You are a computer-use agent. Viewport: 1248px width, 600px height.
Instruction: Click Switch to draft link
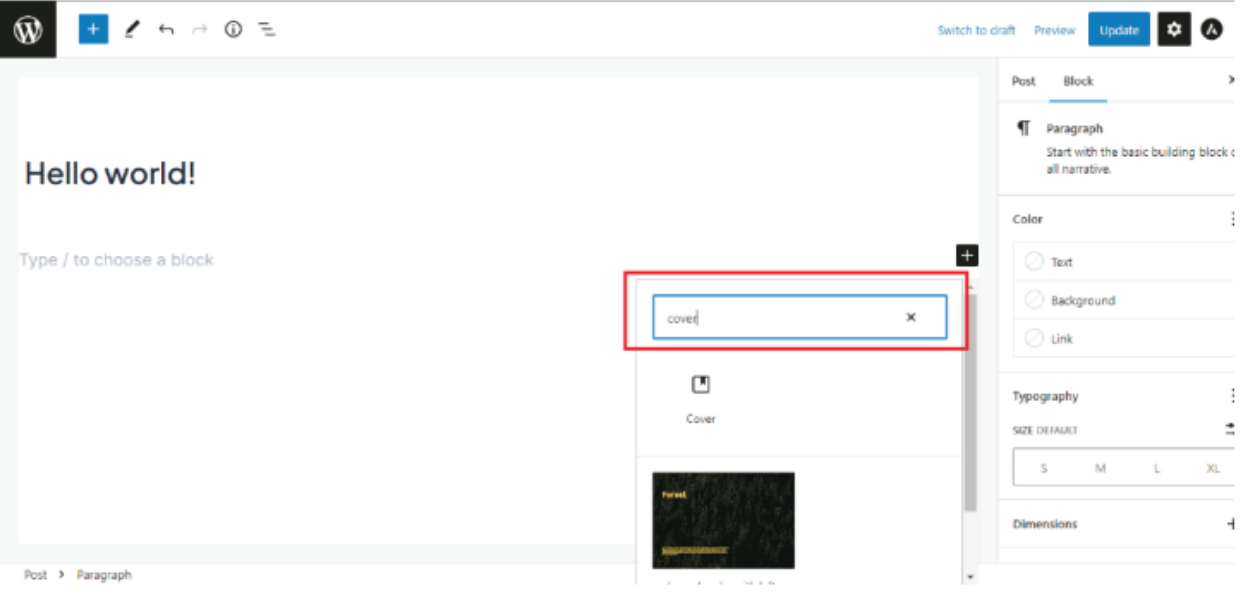click(x=976, y=30)
